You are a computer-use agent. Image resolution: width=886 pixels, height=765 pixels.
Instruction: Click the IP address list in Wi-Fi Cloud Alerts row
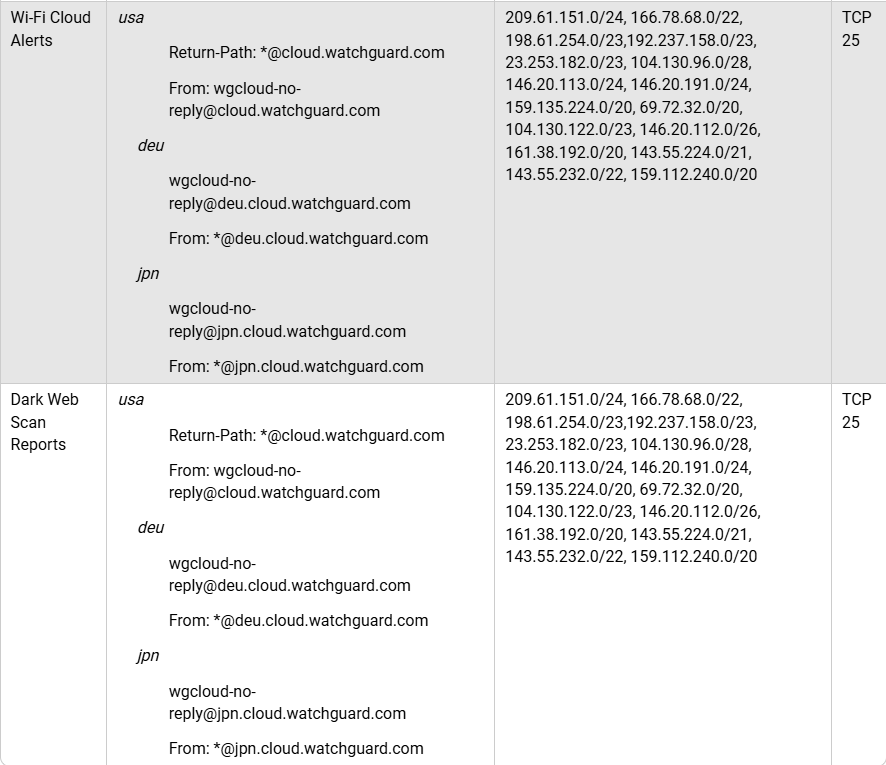coord(632,96)
